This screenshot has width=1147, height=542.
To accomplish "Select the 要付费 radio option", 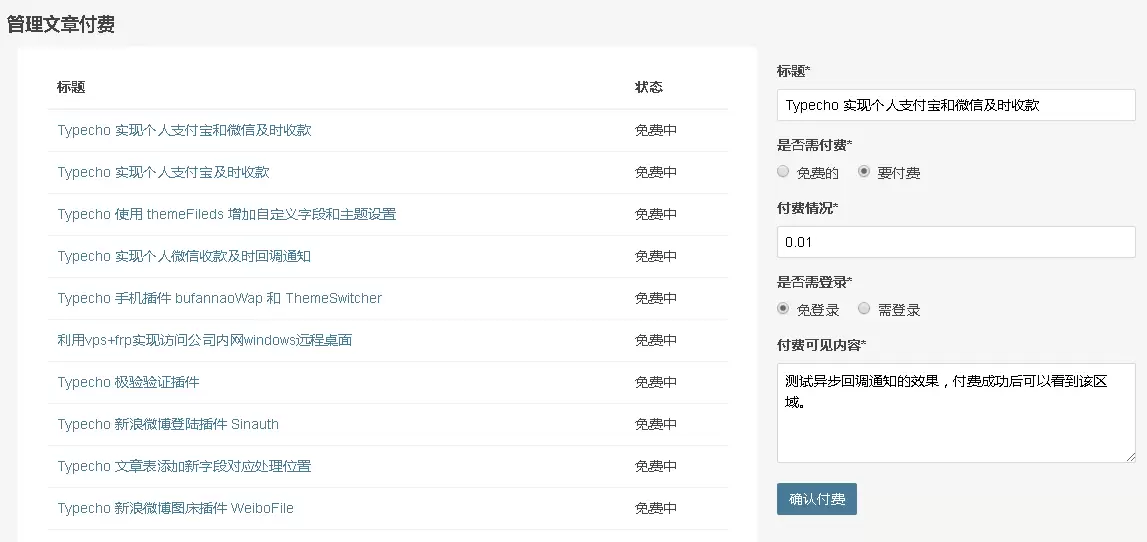I will [864, 172].
